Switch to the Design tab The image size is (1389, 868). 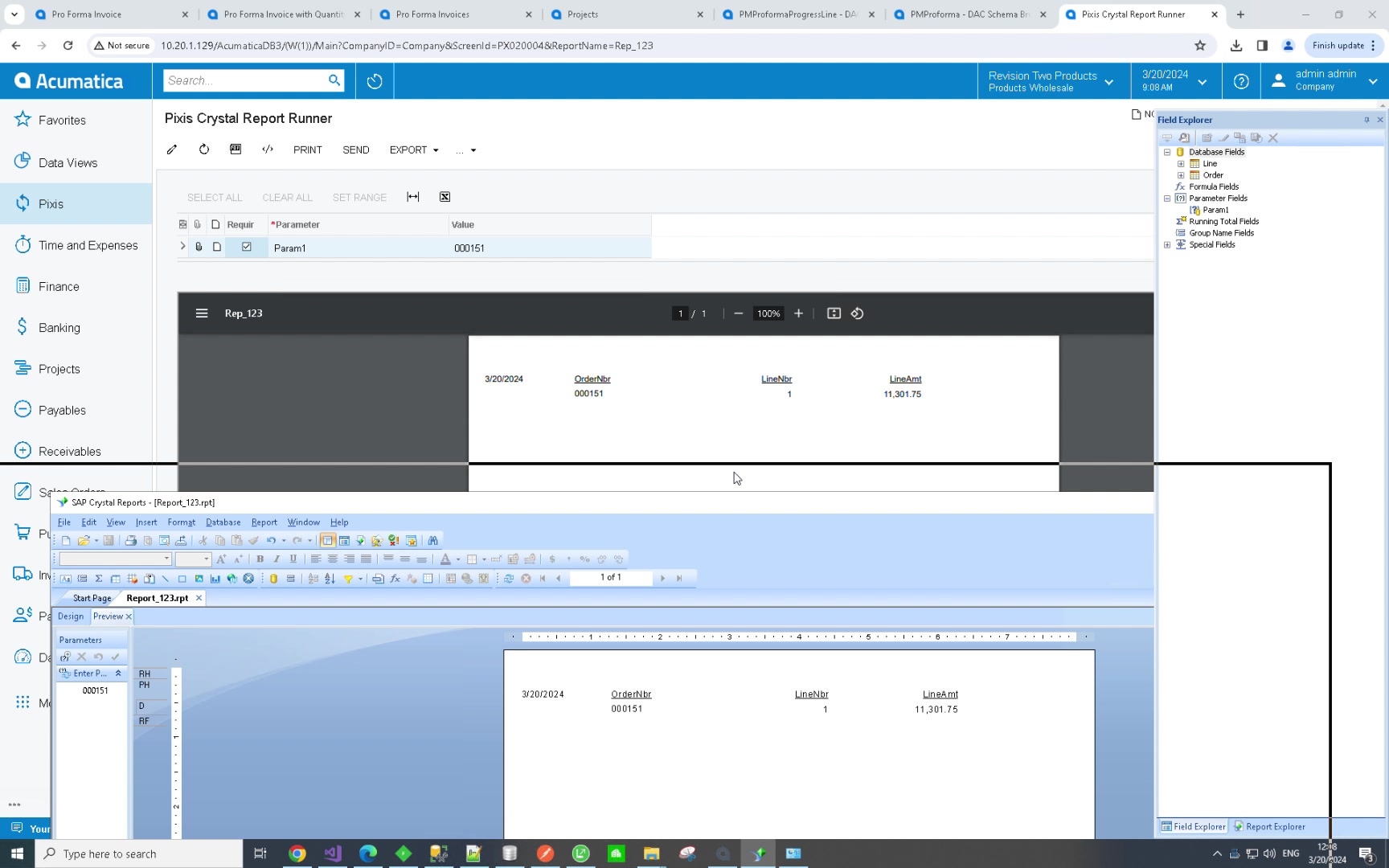coord(71,616)
